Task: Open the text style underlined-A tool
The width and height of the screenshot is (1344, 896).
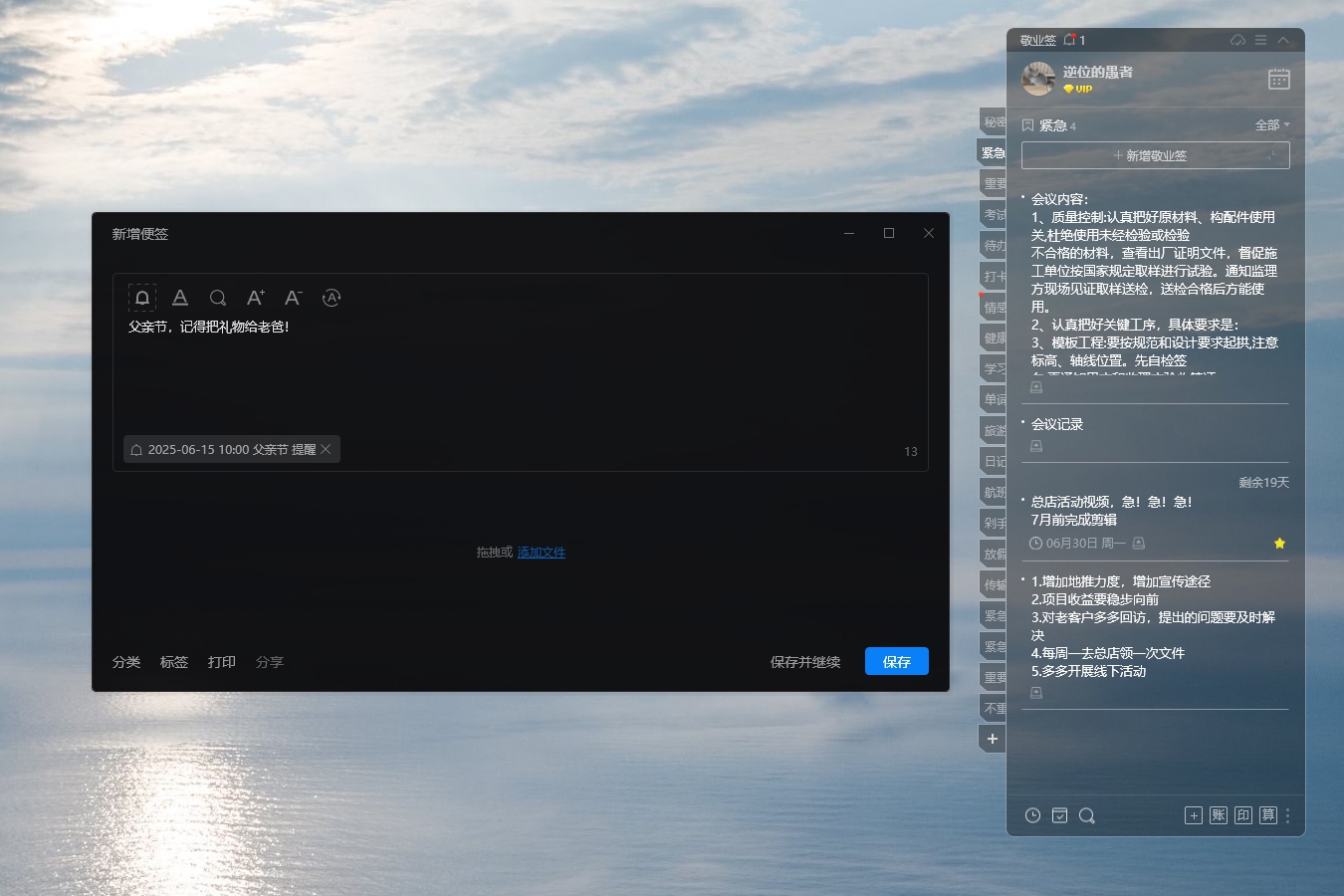Action: pyautogui.click(x=180, y=298)
